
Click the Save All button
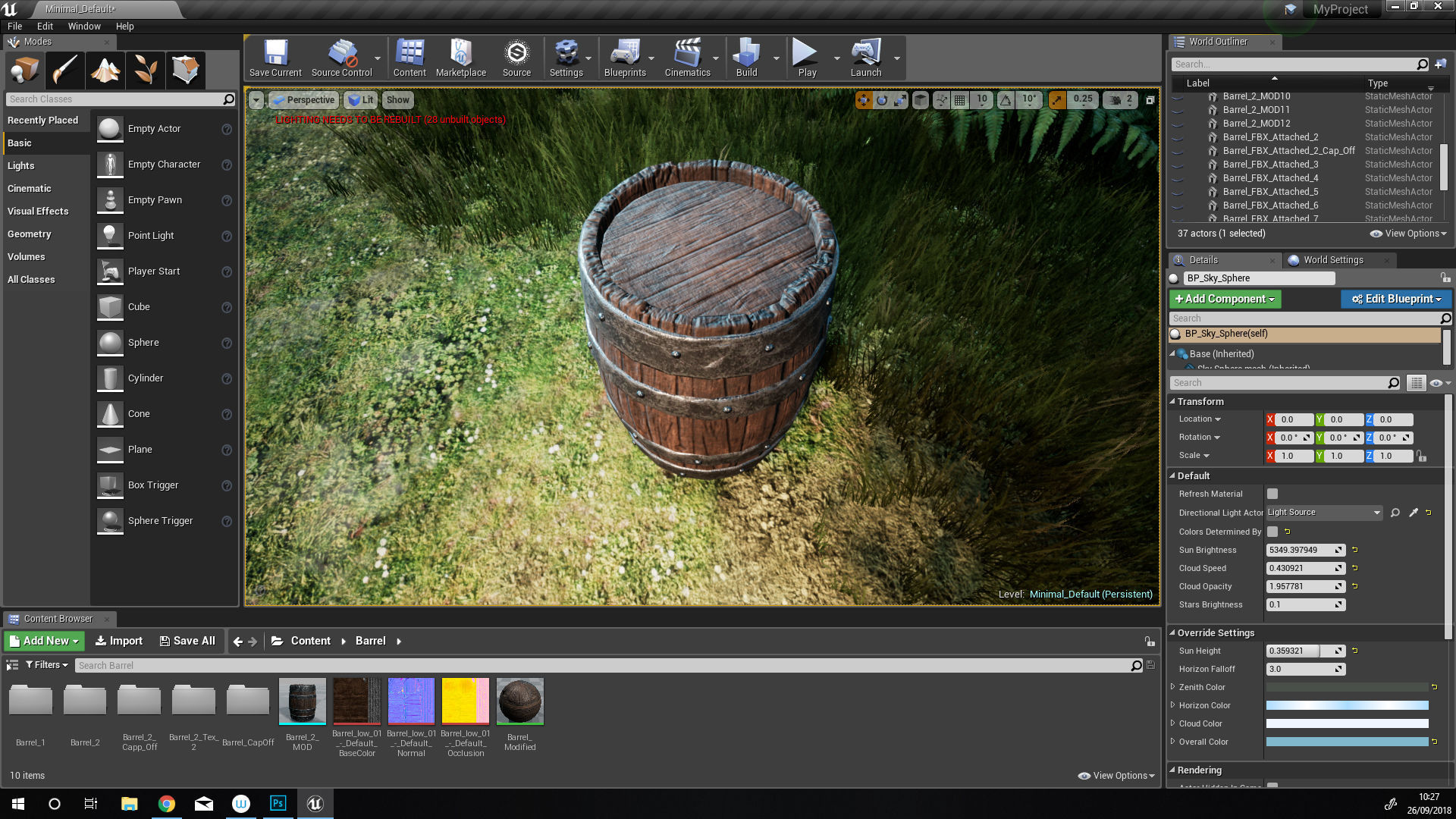(x=187, y=641)
